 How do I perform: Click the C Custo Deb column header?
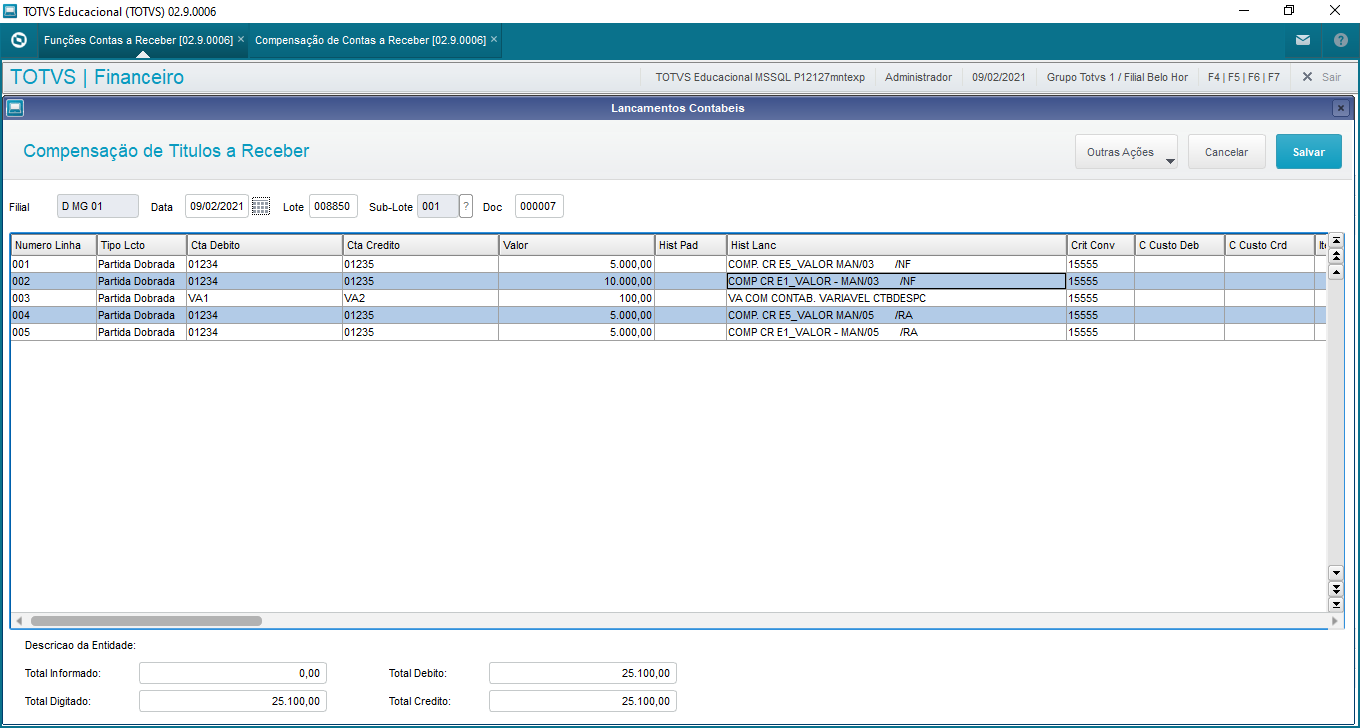click(1179, 245)
